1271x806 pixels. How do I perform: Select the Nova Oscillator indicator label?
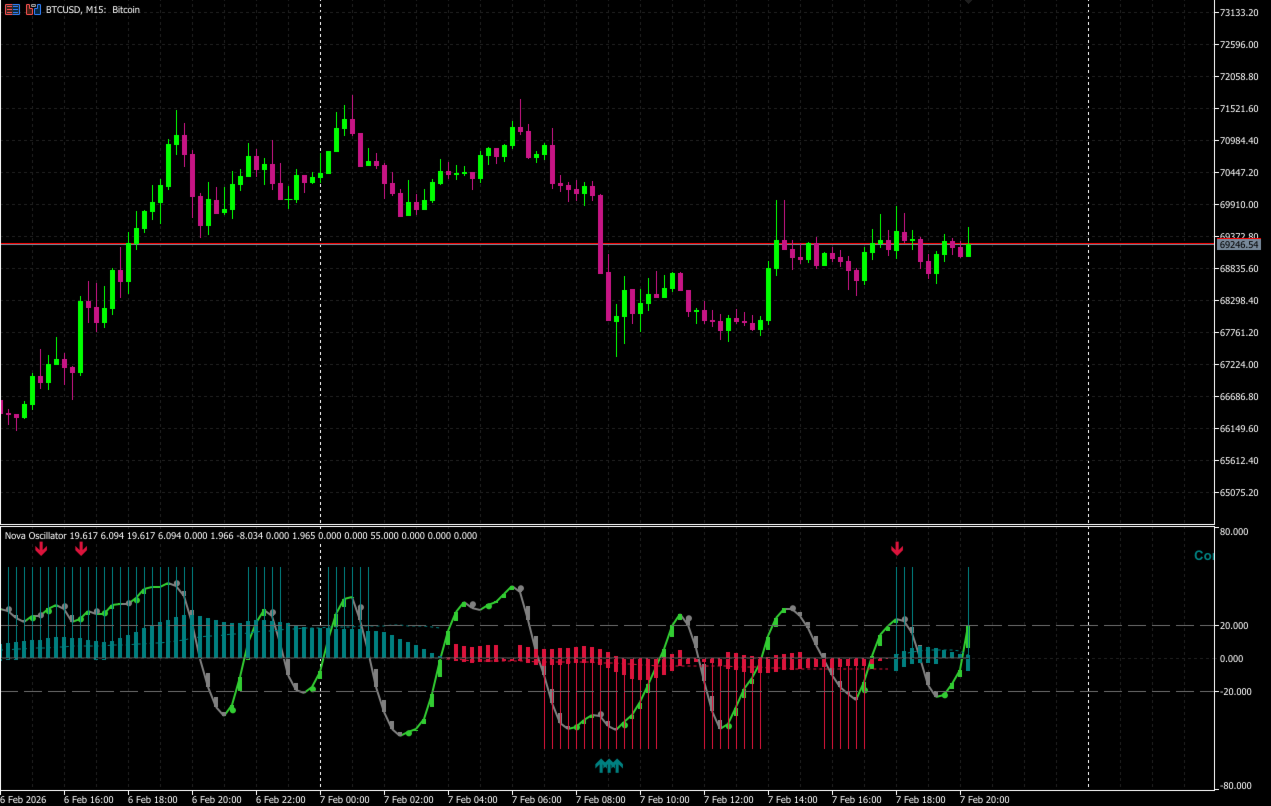click(x=35, y=536)
